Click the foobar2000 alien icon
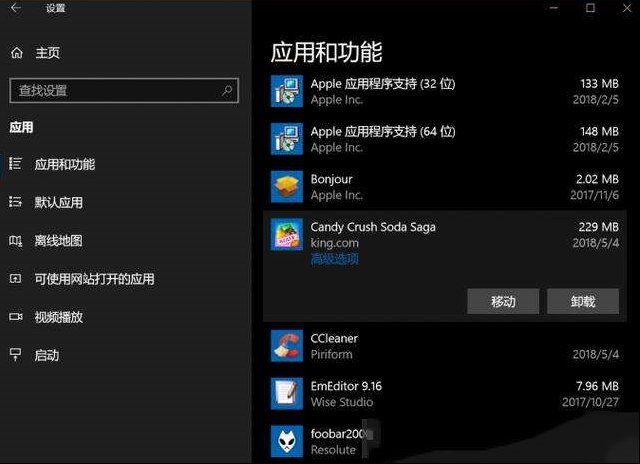This screenshot has height=464, width=640. point(287,441)
